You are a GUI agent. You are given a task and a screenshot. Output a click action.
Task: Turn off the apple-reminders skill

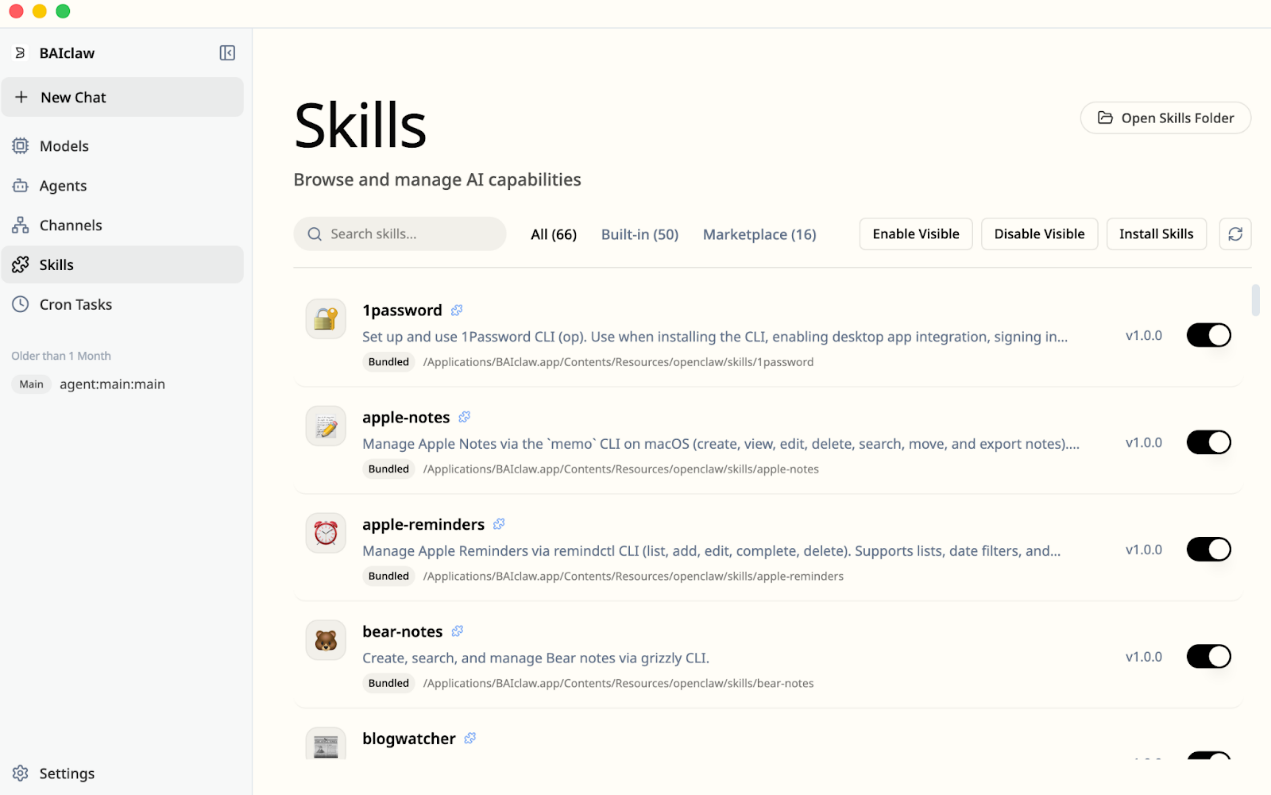[1208, 549]
